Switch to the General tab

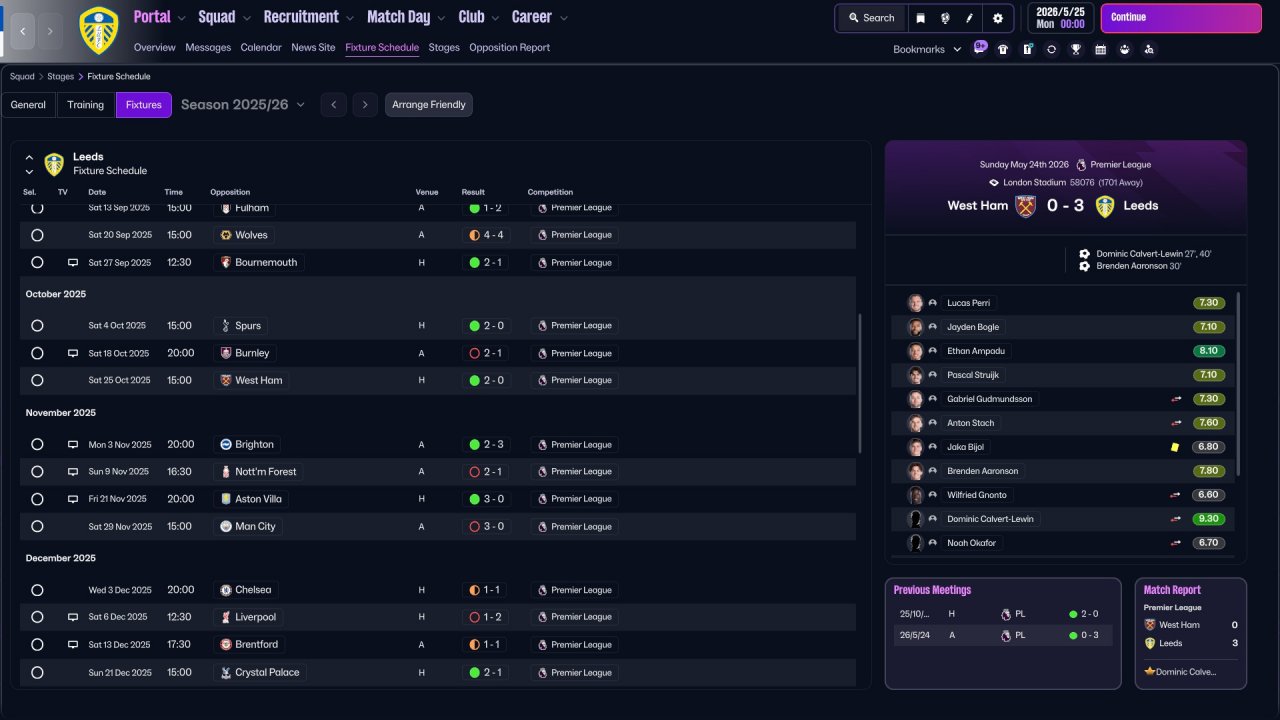pos(28,105)
